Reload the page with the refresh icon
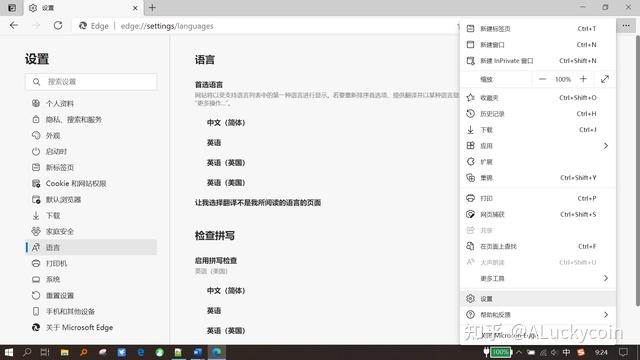Image resolution: width=640 pixels, height=360 pixels. (58, 25)
